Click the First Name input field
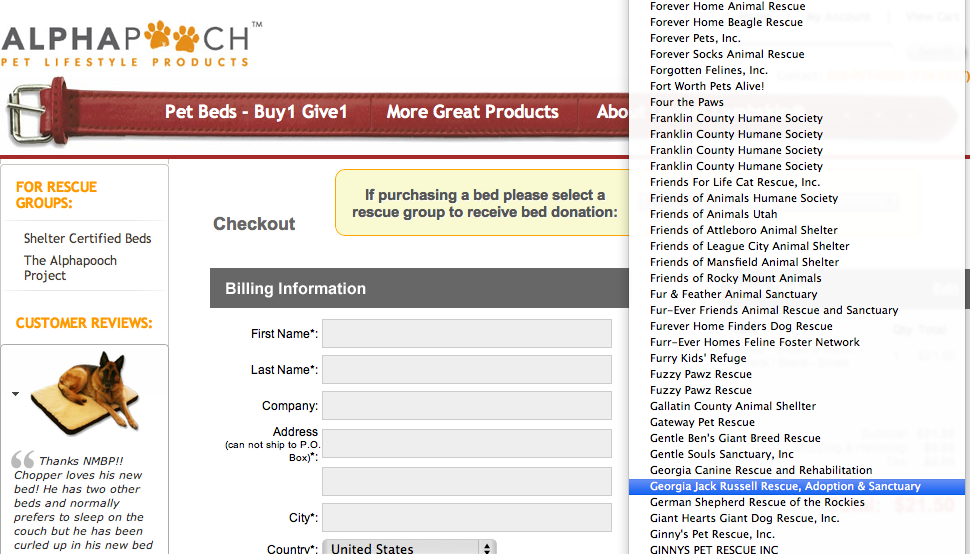 point(467,334)
